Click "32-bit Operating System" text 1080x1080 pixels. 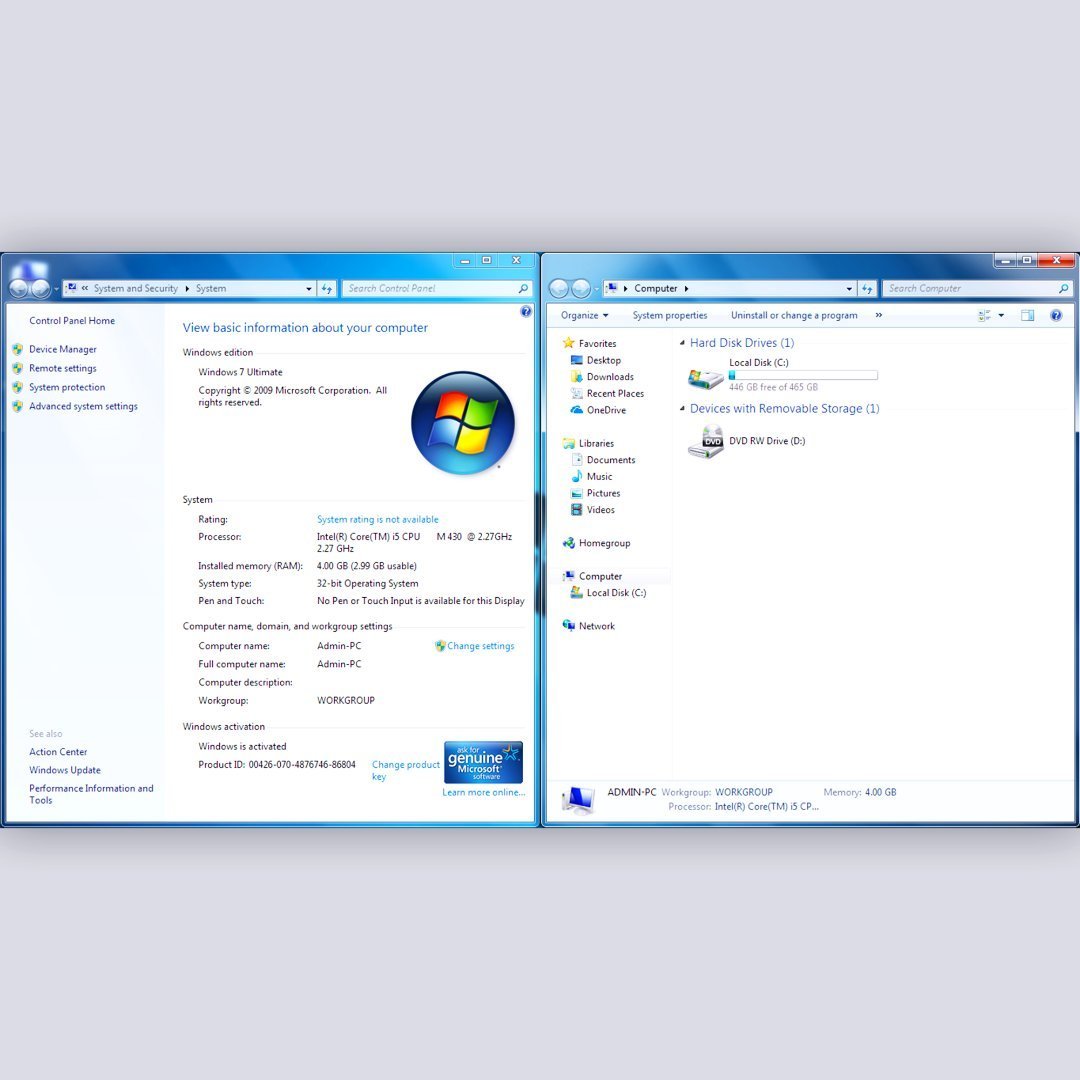(x=368, y=583)
